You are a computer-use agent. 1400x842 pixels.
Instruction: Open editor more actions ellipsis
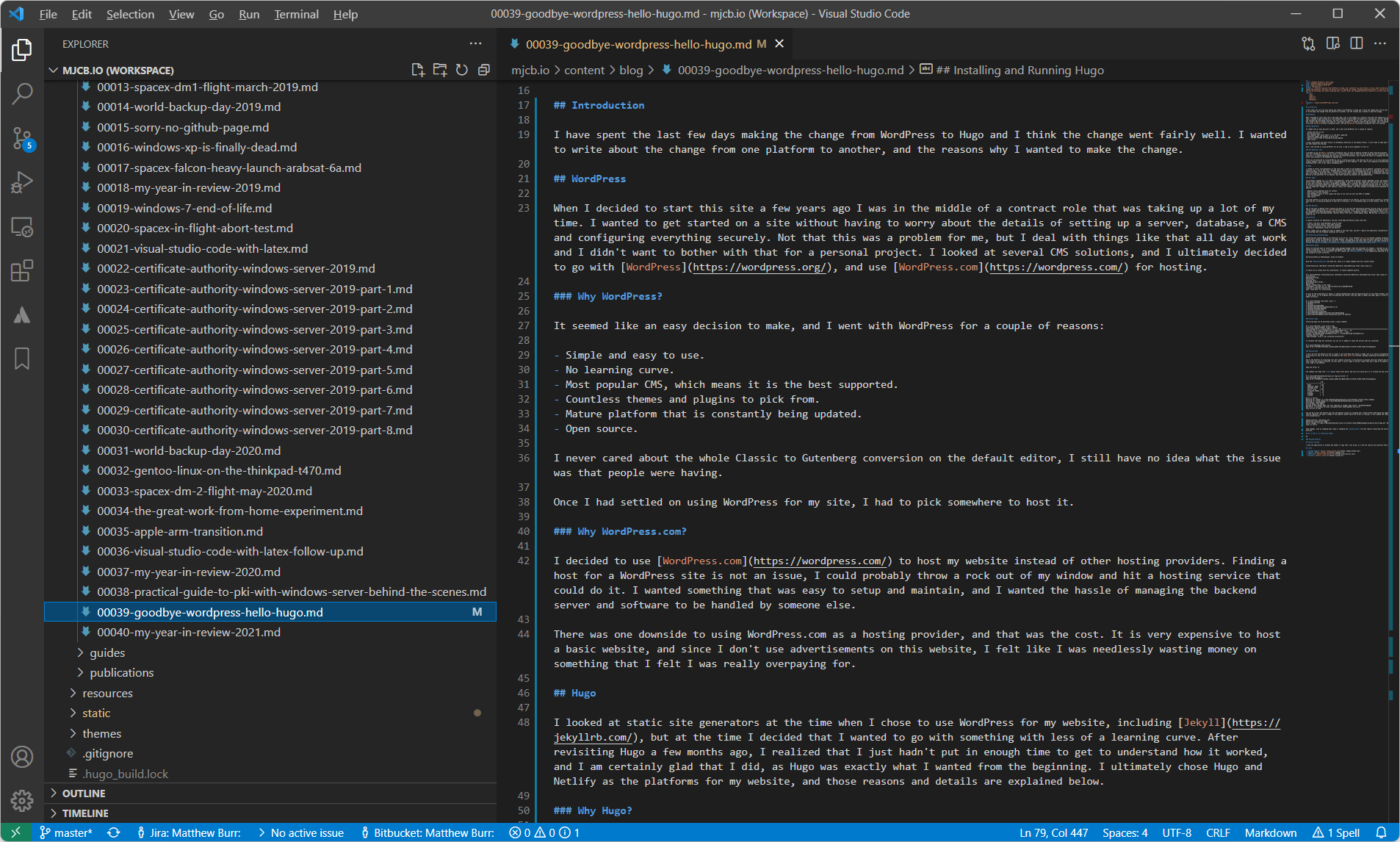(x=1380, y=44)
